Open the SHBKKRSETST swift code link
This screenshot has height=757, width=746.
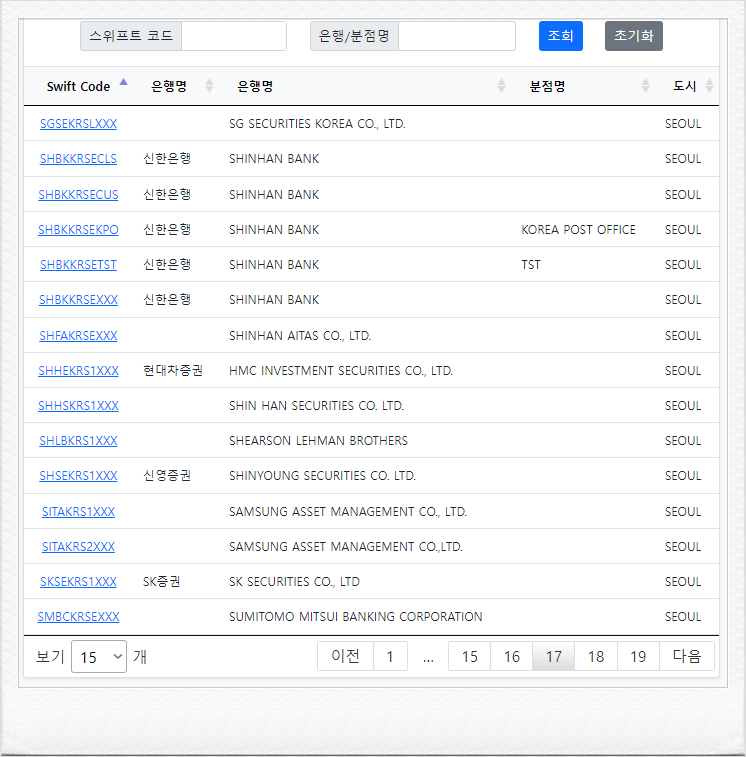78,265
